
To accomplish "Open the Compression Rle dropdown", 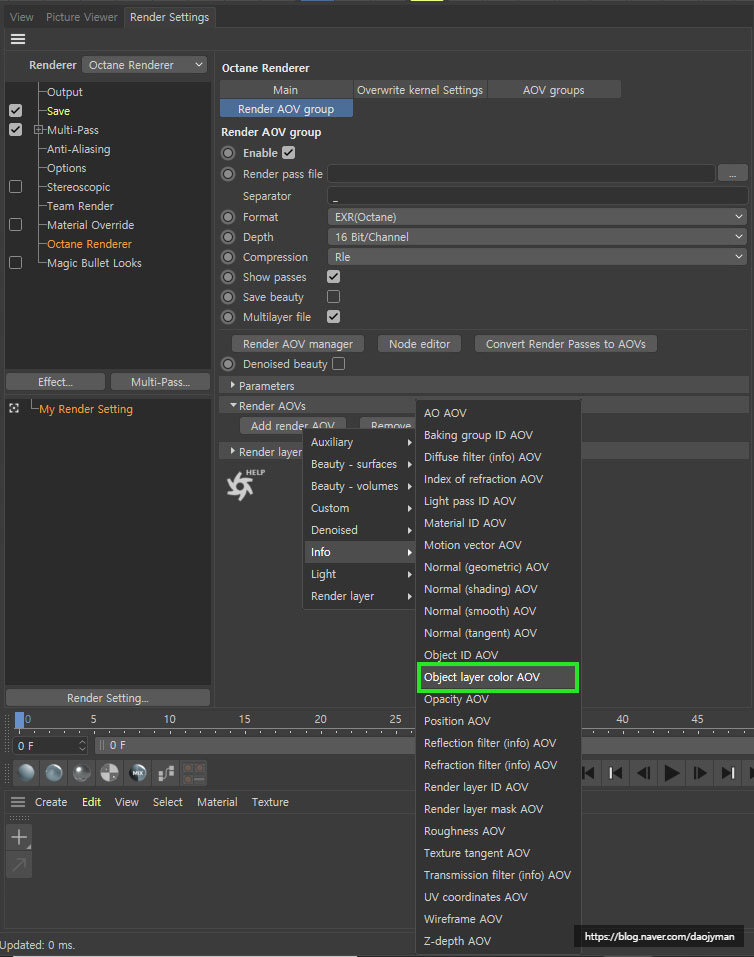I will pyautogui.click(x=537, y=257).
